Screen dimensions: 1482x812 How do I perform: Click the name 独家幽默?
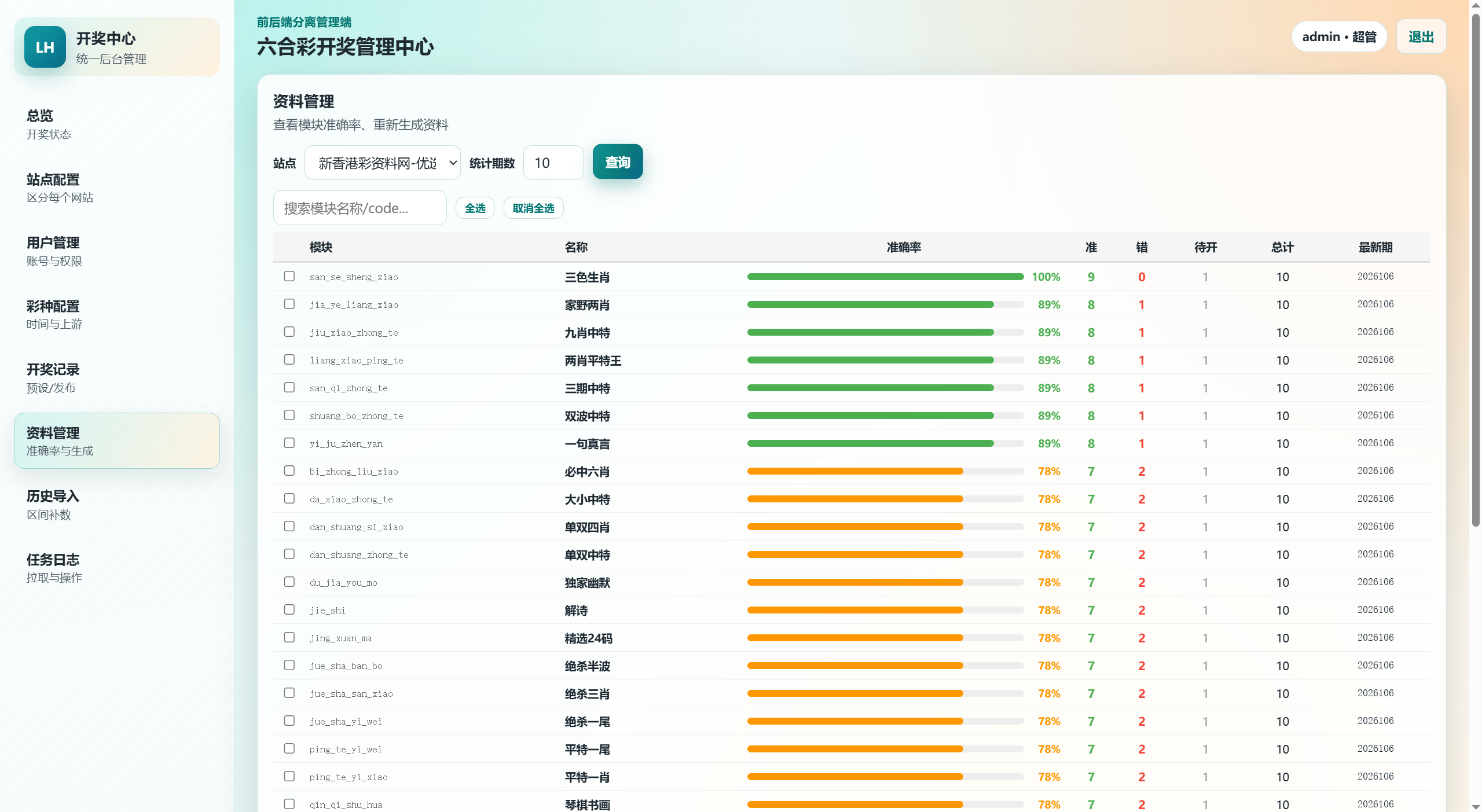588,583
